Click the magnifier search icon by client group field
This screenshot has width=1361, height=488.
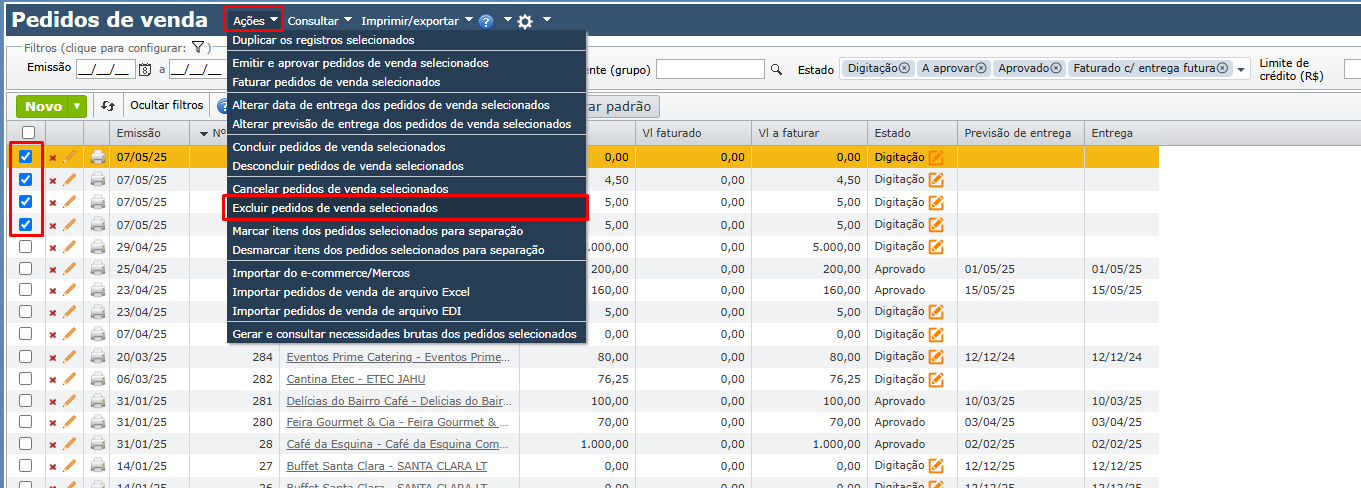775,69
